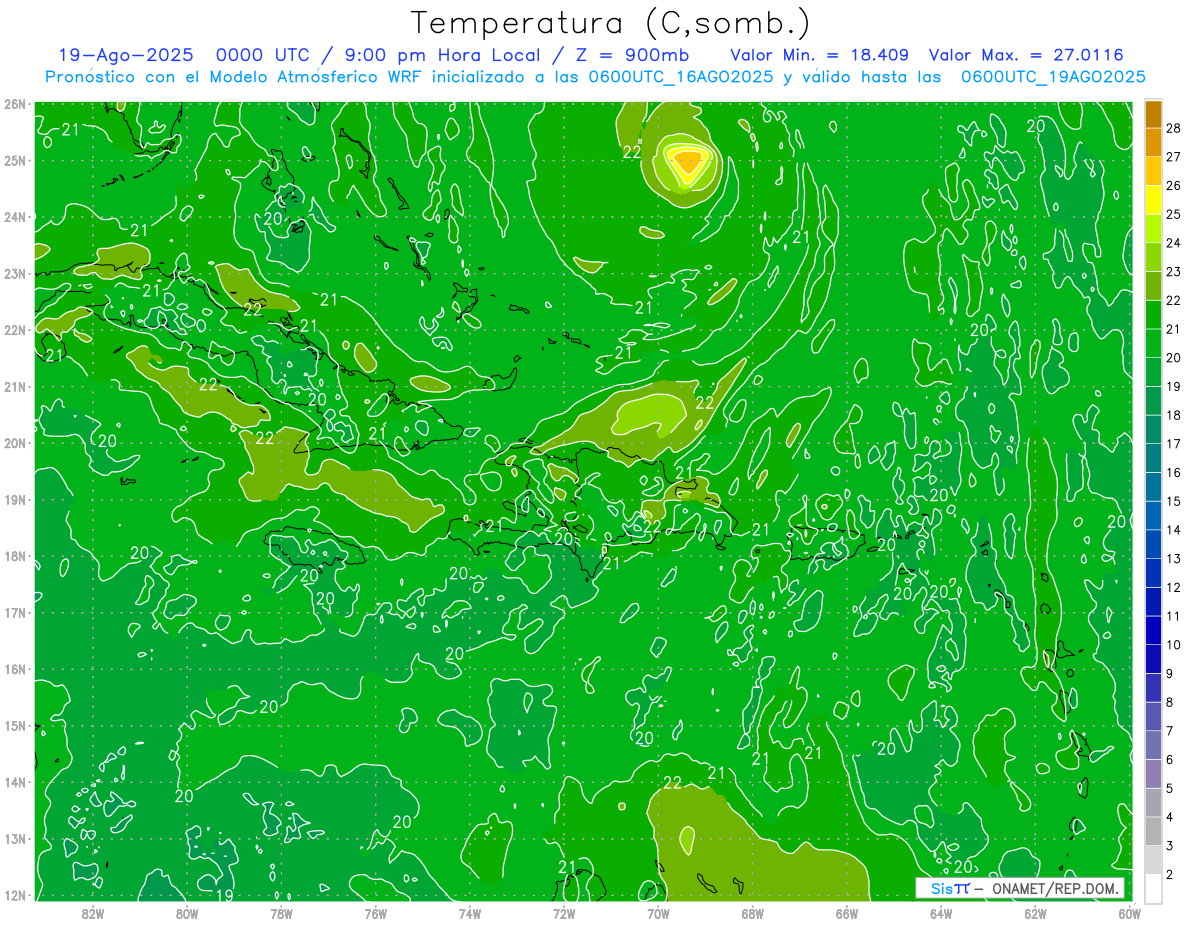Click the teal swatch between 16 and 17
Viewport: 1200px width, 927px height.
(1153, 458)
